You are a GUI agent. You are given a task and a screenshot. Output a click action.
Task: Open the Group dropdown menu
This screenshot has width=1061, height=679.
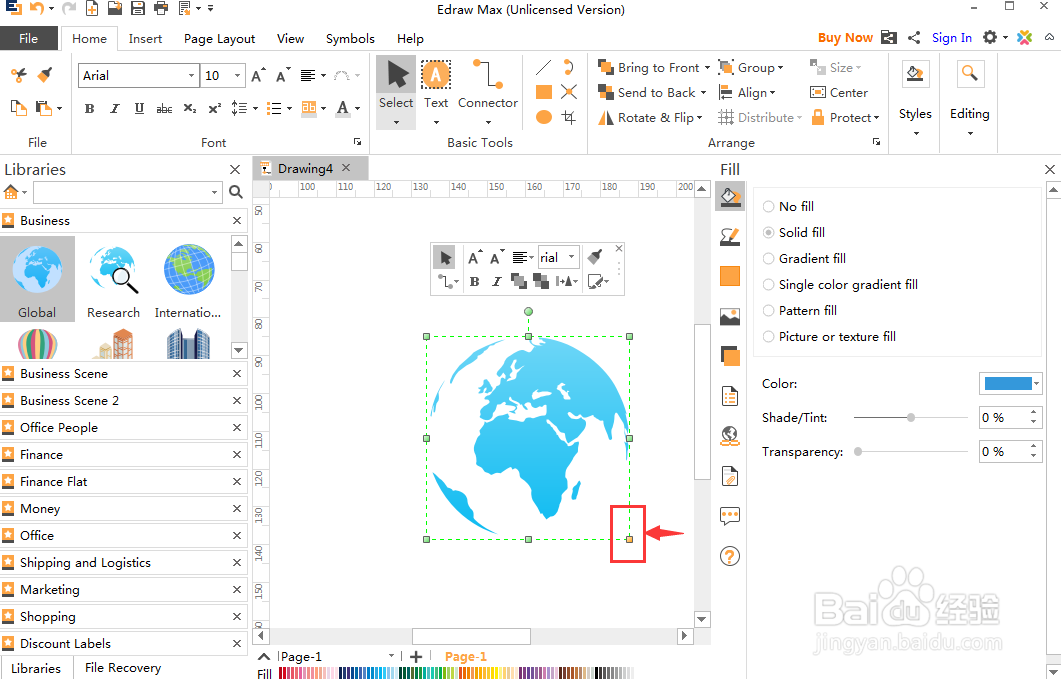point(751,68)
